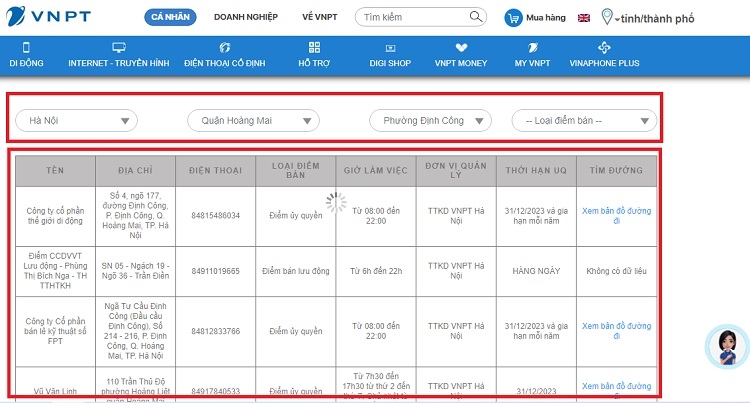The image size is (750, 403).
Task: Click the TÌM ĐƯỜNG column header
Action: coord(616,170)
